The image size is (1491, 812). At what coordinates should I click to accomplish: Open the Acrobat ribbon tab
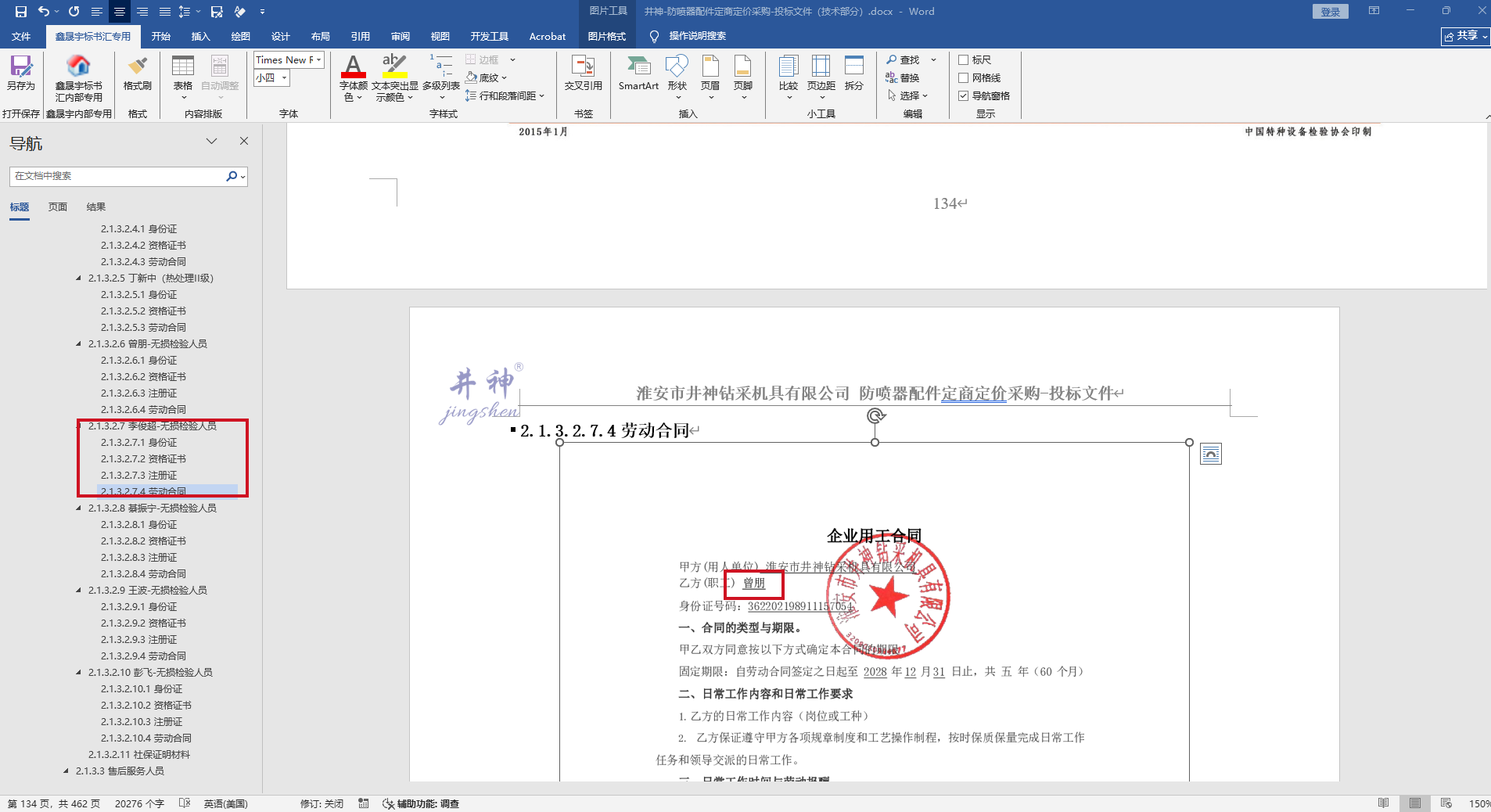547,36
